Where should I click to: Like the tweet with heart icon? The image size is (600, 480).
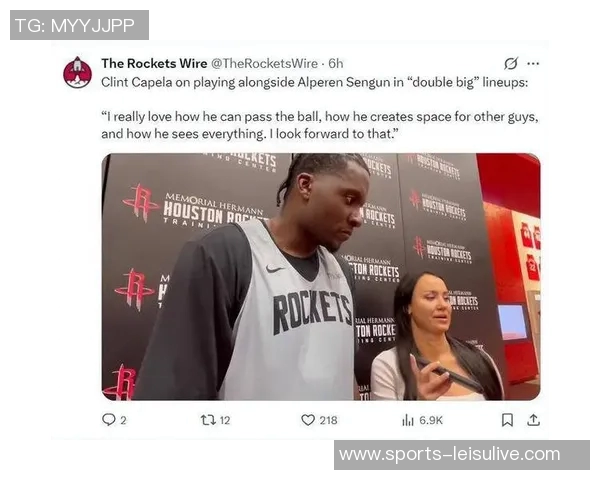(308, 420)
